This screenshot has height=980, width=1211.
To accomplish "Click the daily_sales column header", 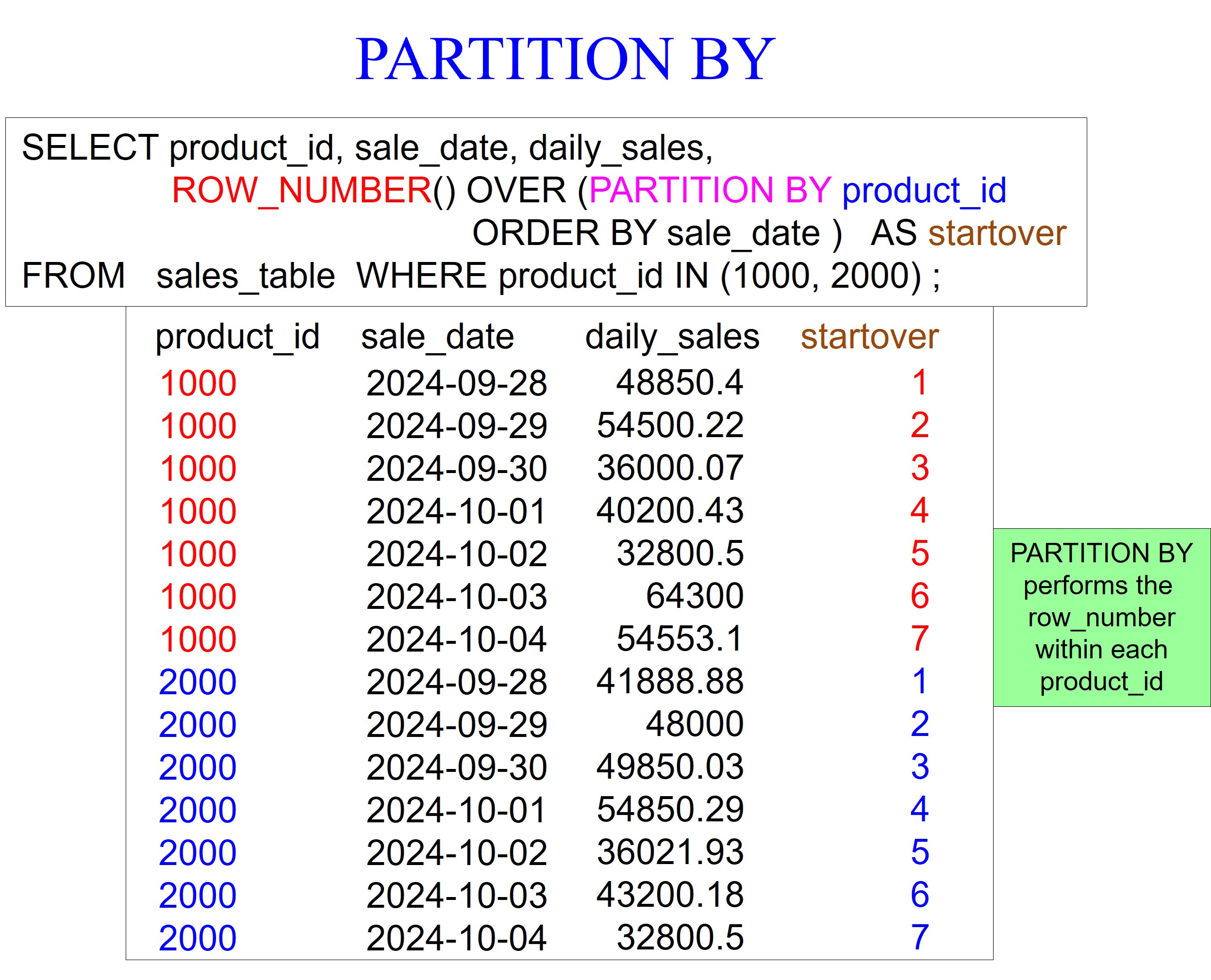I will [x=672, y=337].
